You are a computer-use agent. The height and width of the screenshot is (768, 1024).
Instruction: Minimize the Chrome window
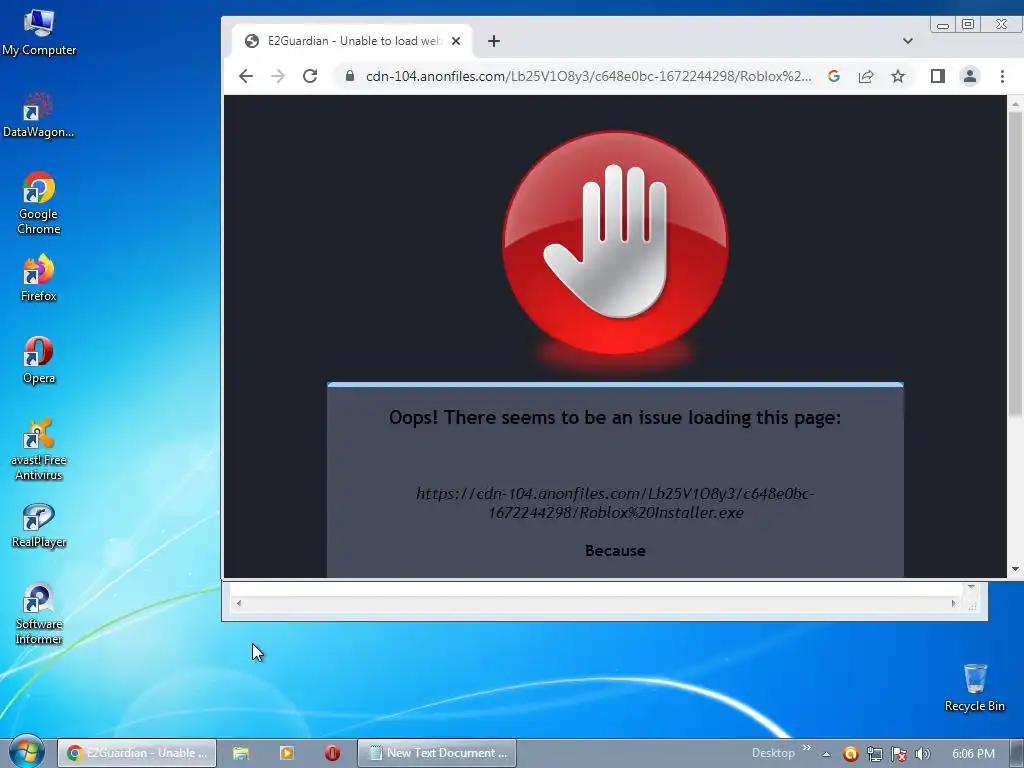click(x=942, y=25)
